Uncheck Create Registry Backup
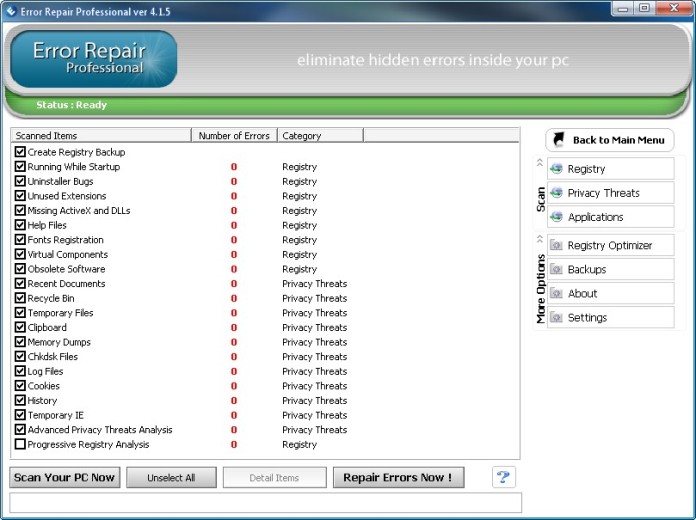 pos(20,152)
